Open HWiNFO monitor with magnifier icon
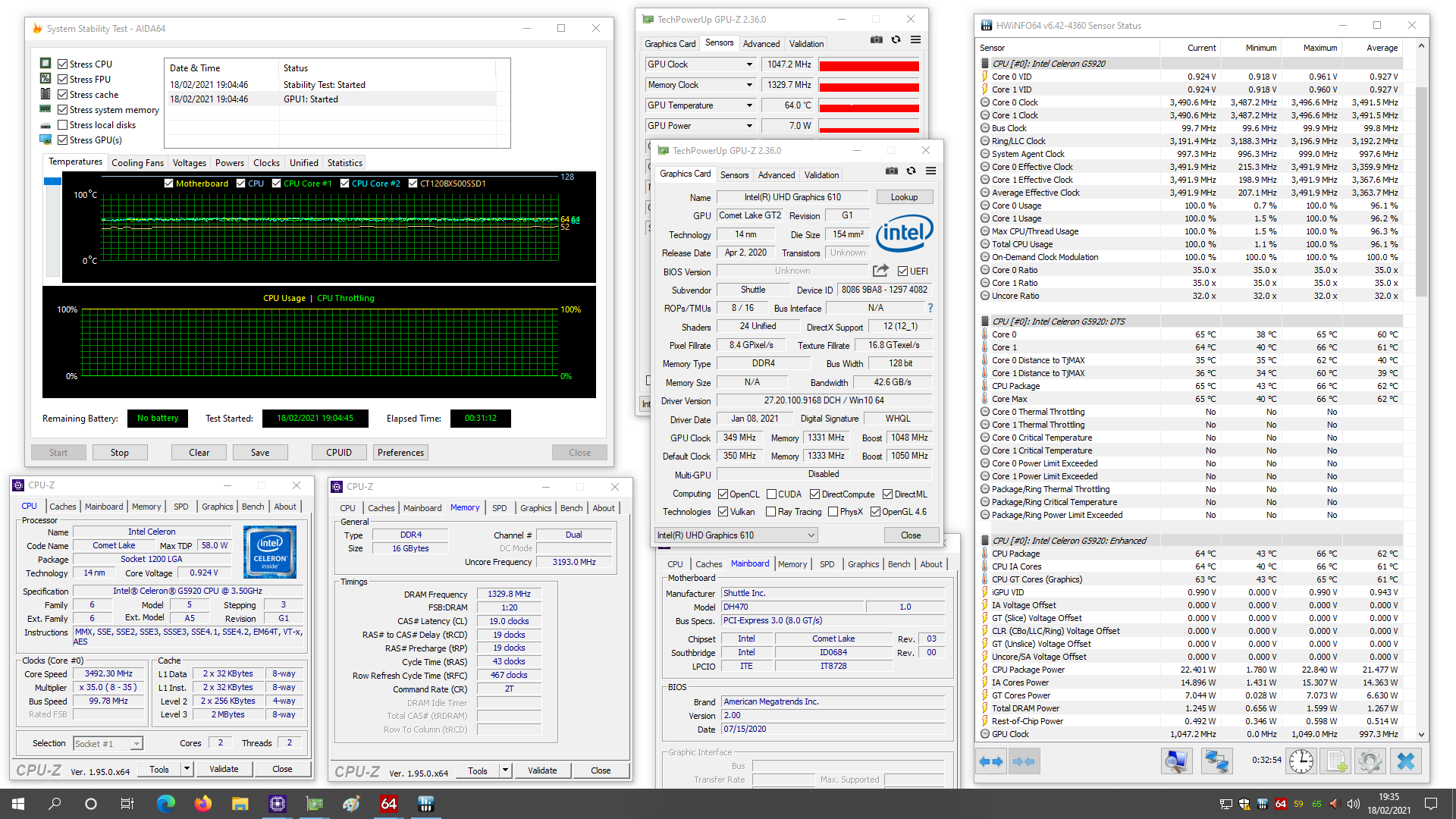This screenshot has height=819, width=1456. [1177, 761]
